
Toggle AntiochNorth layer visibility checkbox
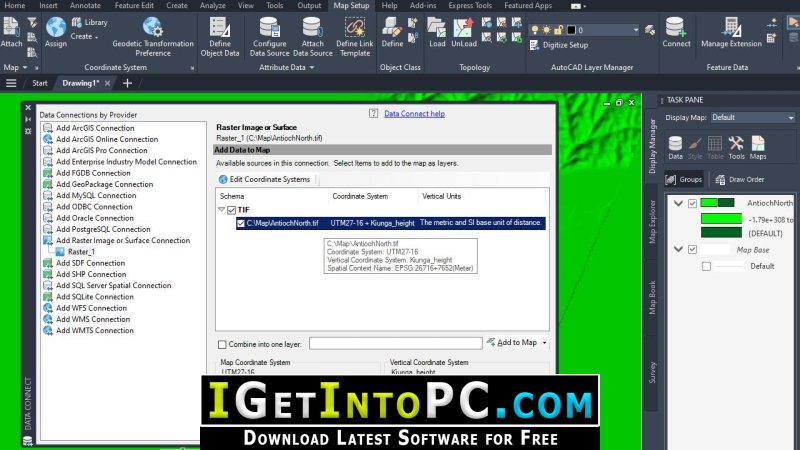pos(692,203)
